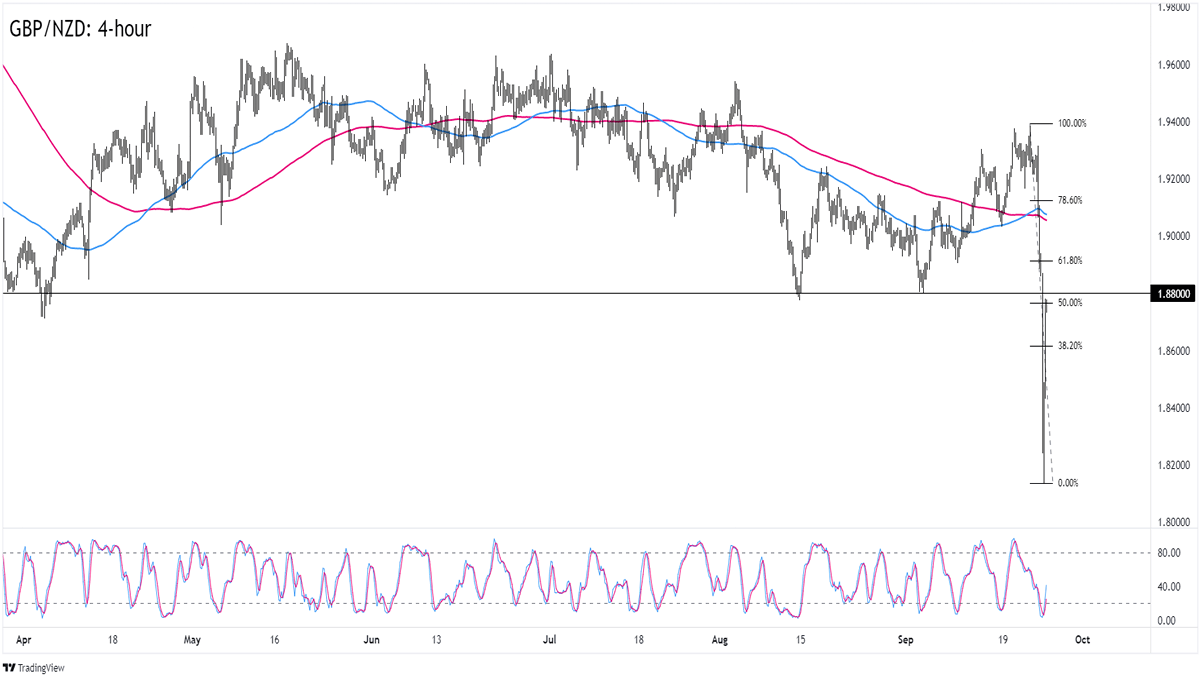Click the 0.00 stochastic axis value
The height and width of the screenshot is (675, 1200).
point(1166,620)
